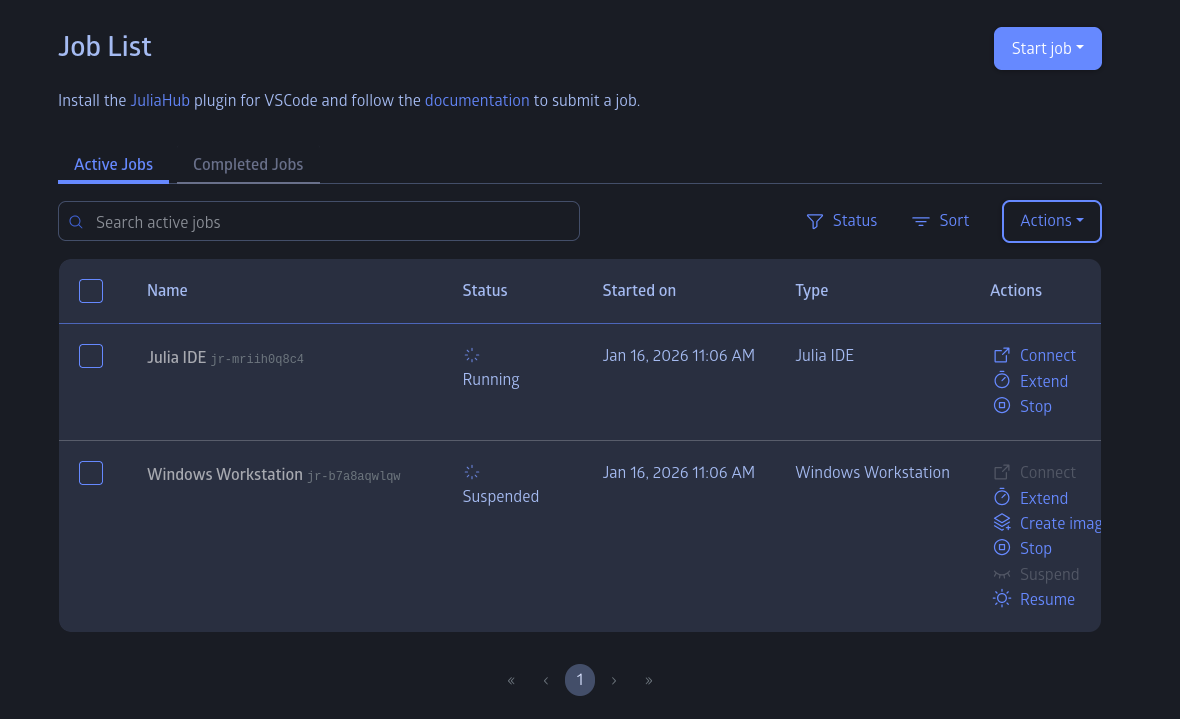The image size is (1180, 719).
Task: Open the Status filter funnel icon
Action: [815, 221]
